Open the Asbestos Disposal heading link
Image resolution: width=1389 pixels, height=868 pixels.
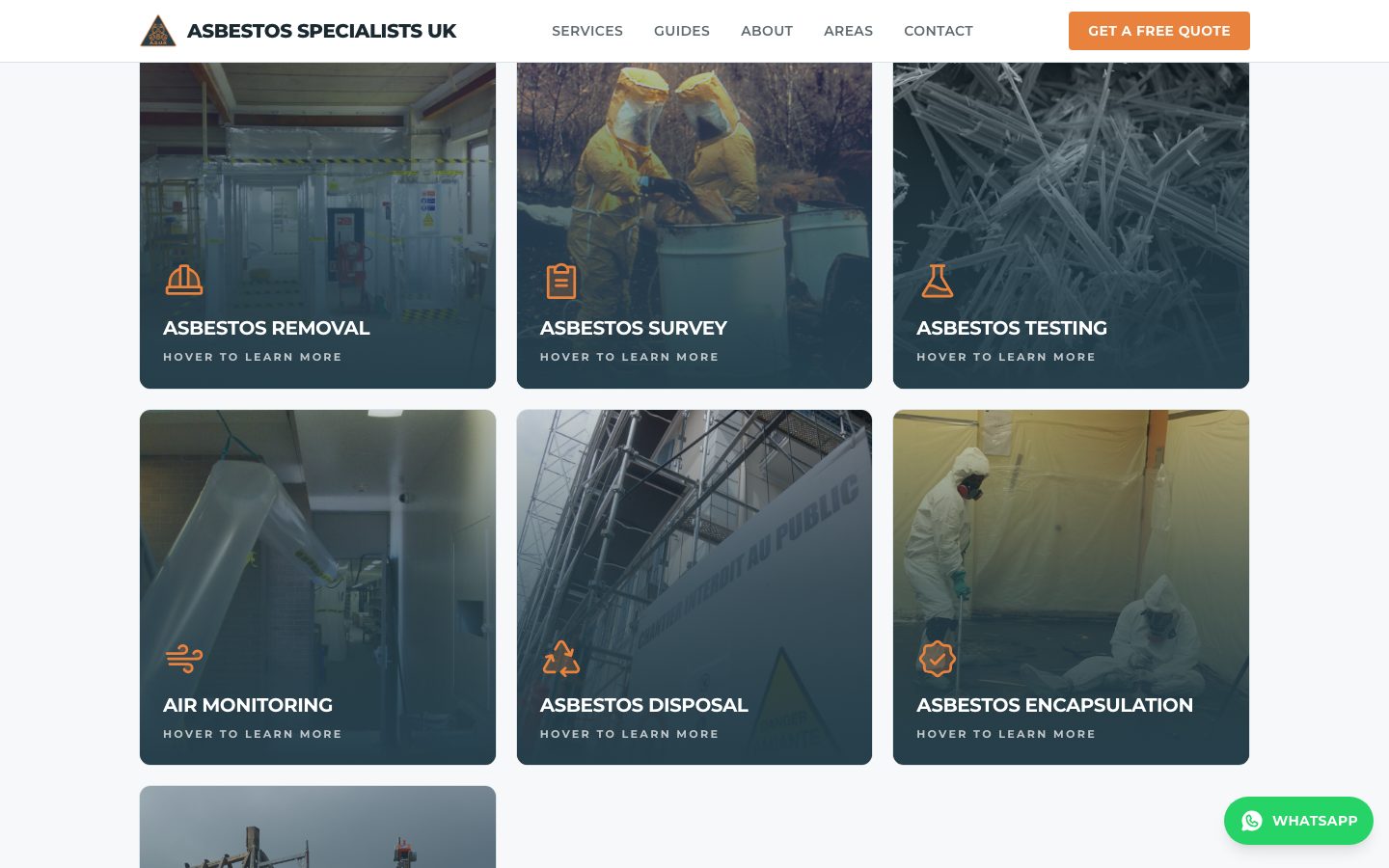point(644,705)
